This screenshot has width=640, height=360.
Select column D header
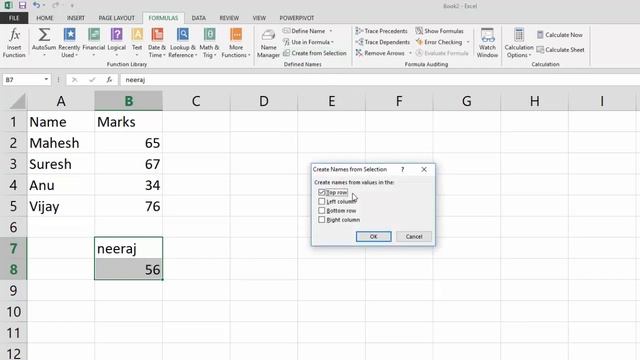(264, 101)
